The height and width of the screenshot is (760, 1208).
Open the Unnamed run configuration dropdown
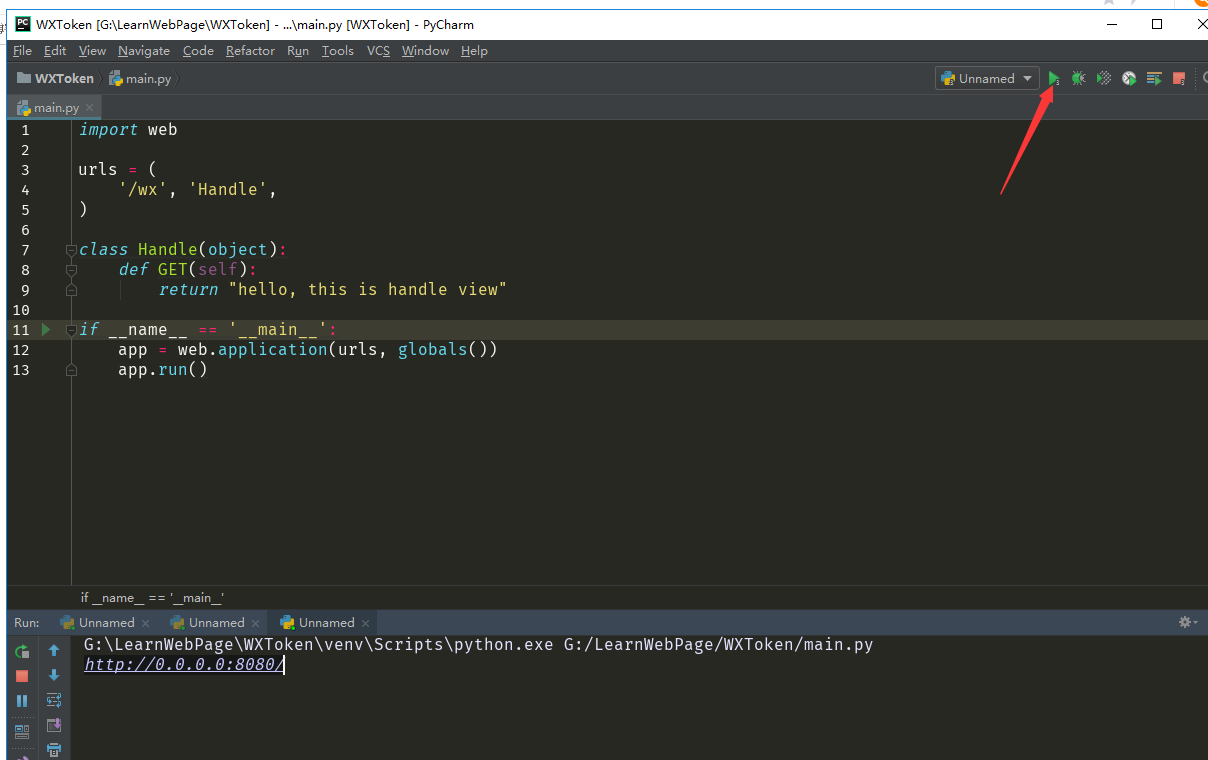987,78
